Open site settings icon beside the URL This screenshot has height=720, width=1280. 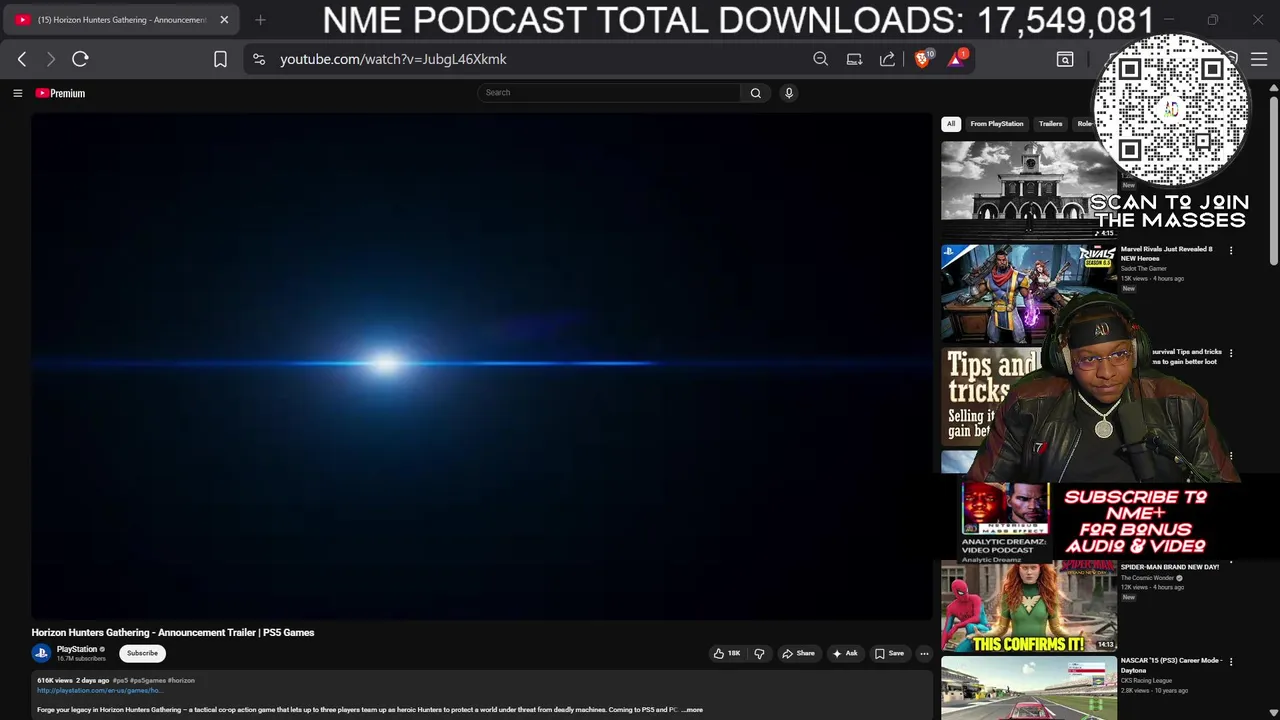(x=259, y=59)
